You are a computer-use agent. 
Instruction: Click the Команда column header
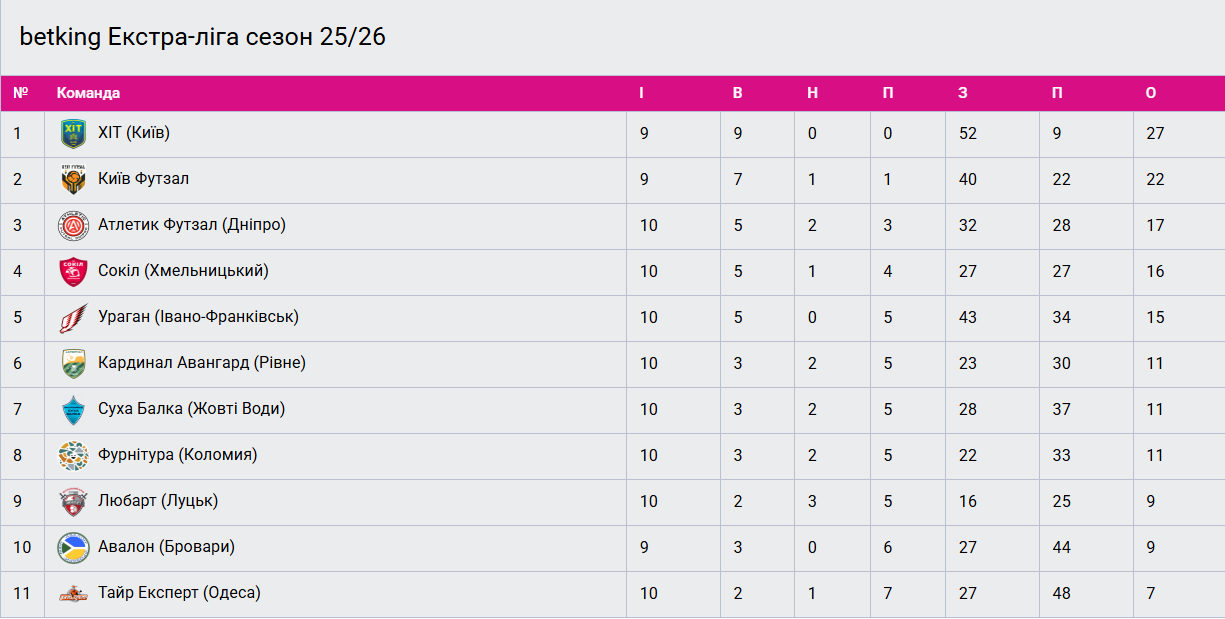tap(88, 93)
